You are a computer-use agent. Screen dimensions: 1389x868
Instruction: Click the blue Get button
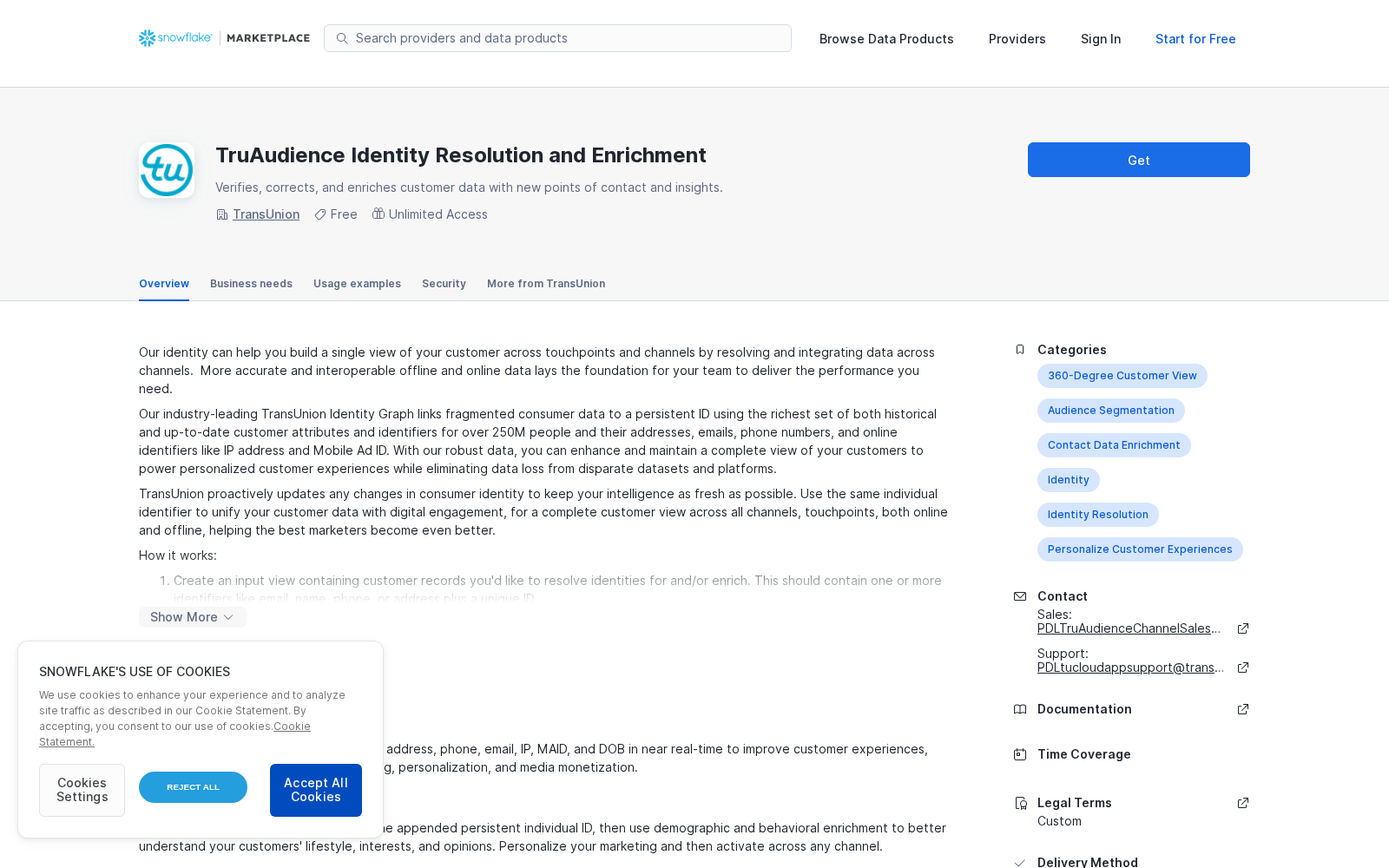(x=1139, y=160)
